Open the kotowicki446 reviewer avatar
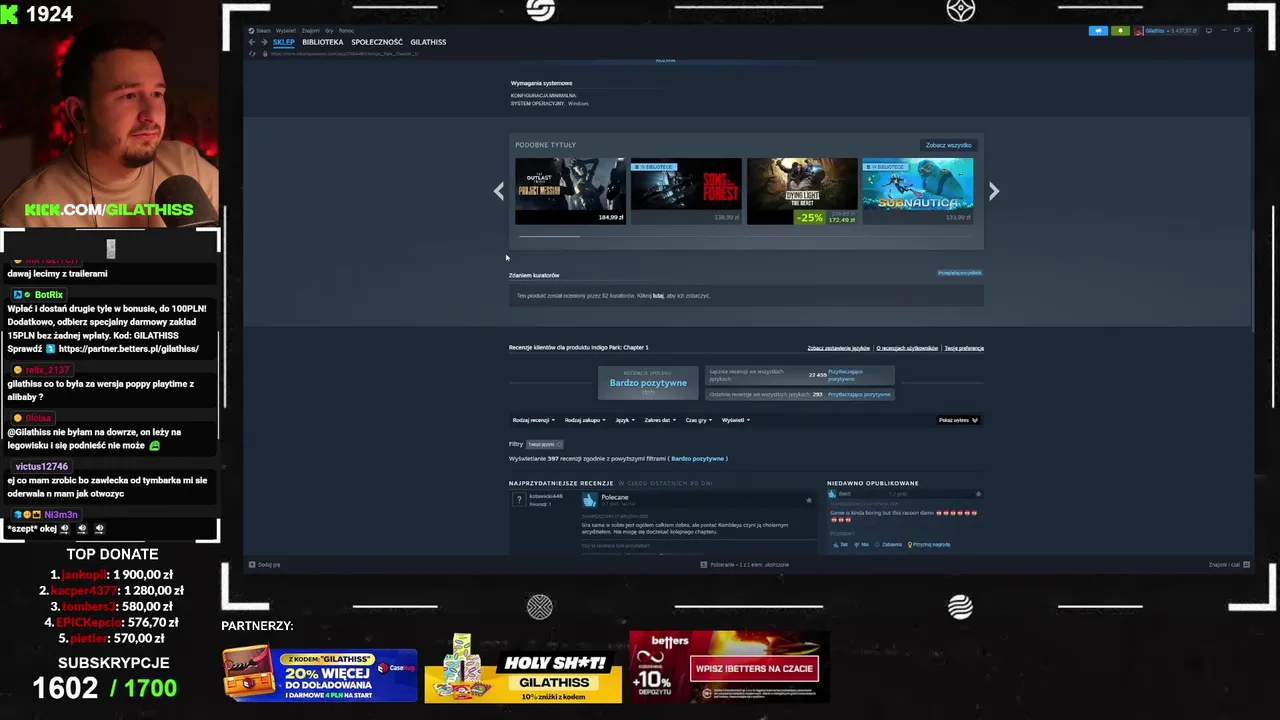 point(518,500)
